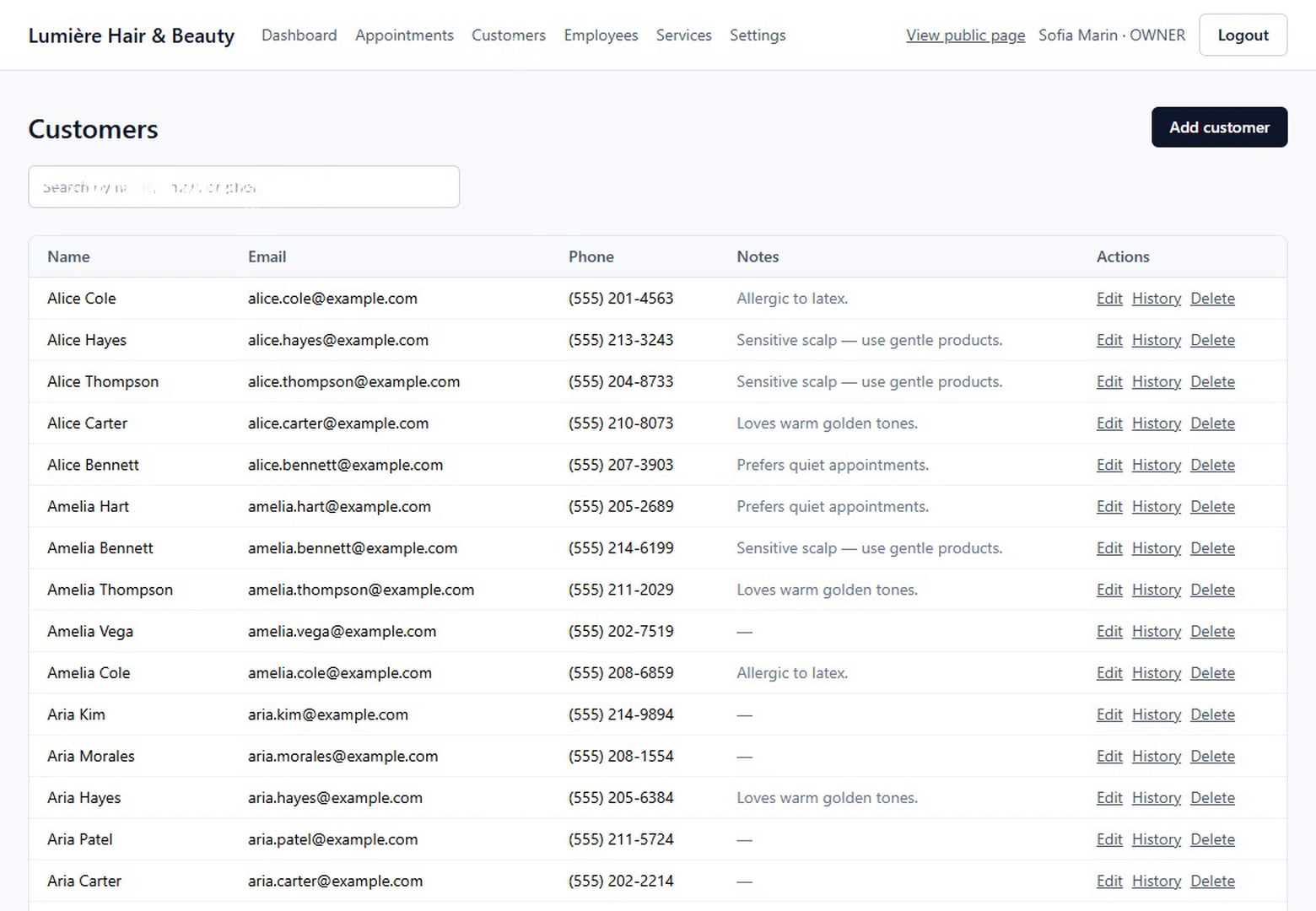Delete the Aria Morales customer
This screenshot has width=1316, height=911.
pyautogui.click(x=1212, y=756)
